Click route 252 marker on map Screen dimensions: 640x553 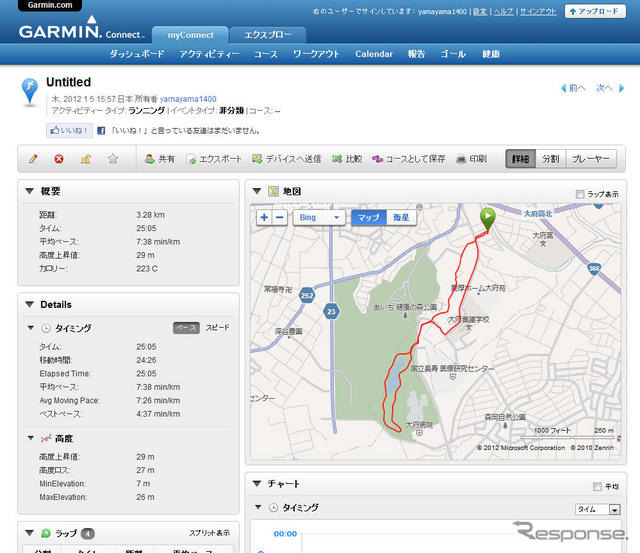point(307,295)
